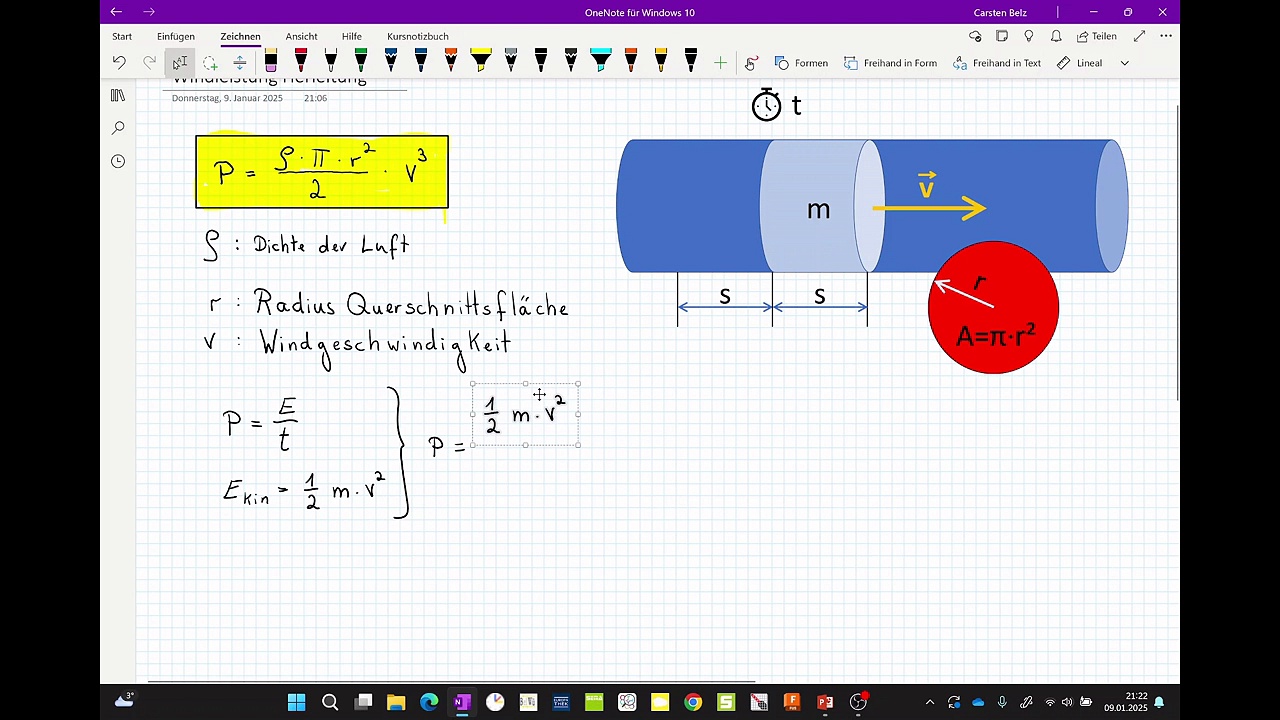Click Freihand in Text button

[x=997, y=63]
